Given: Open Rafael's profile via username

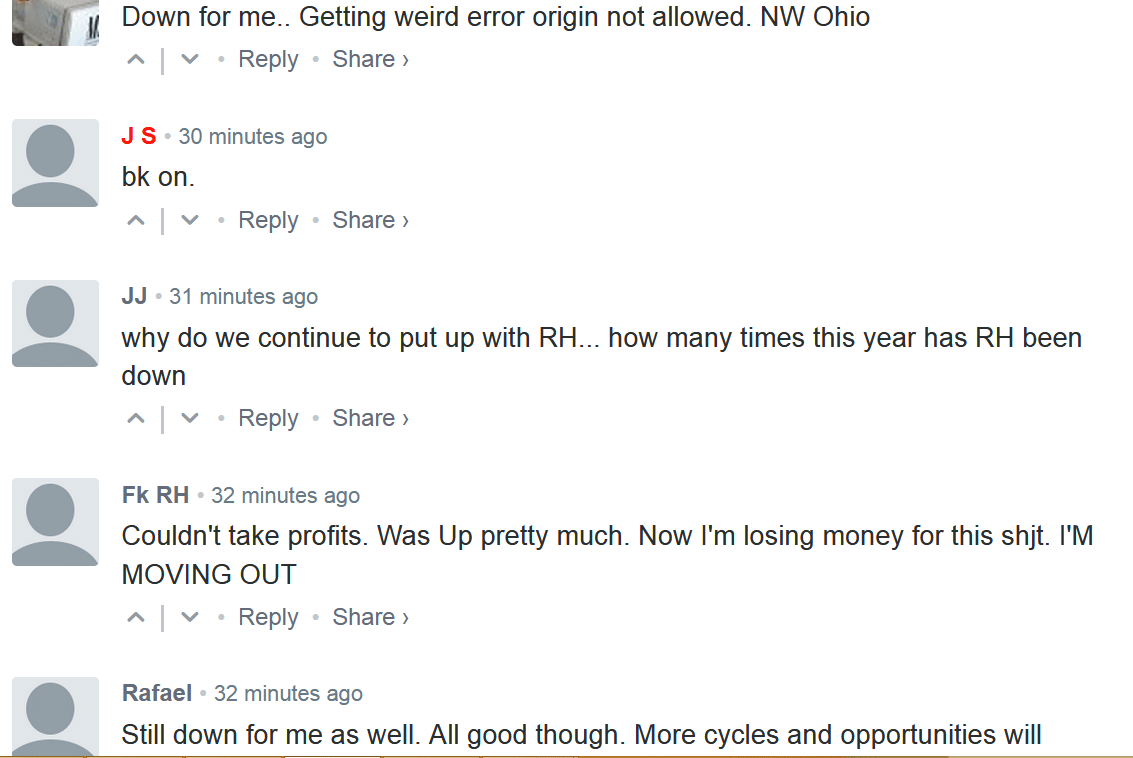Looking at the screenshot, I should point(157,694).
